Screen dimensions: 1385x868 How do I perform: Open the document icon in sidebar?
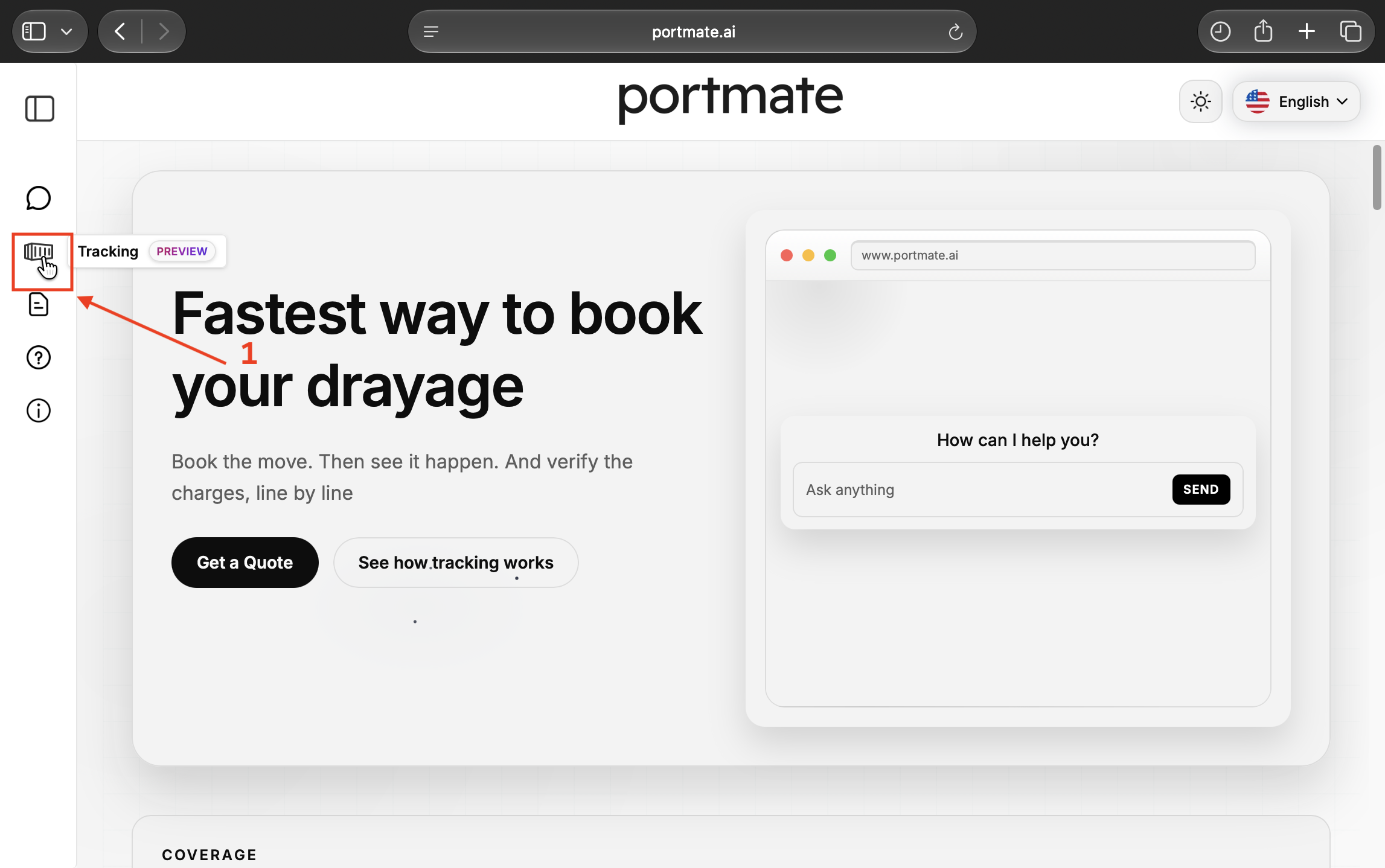[x=39, y=304]
